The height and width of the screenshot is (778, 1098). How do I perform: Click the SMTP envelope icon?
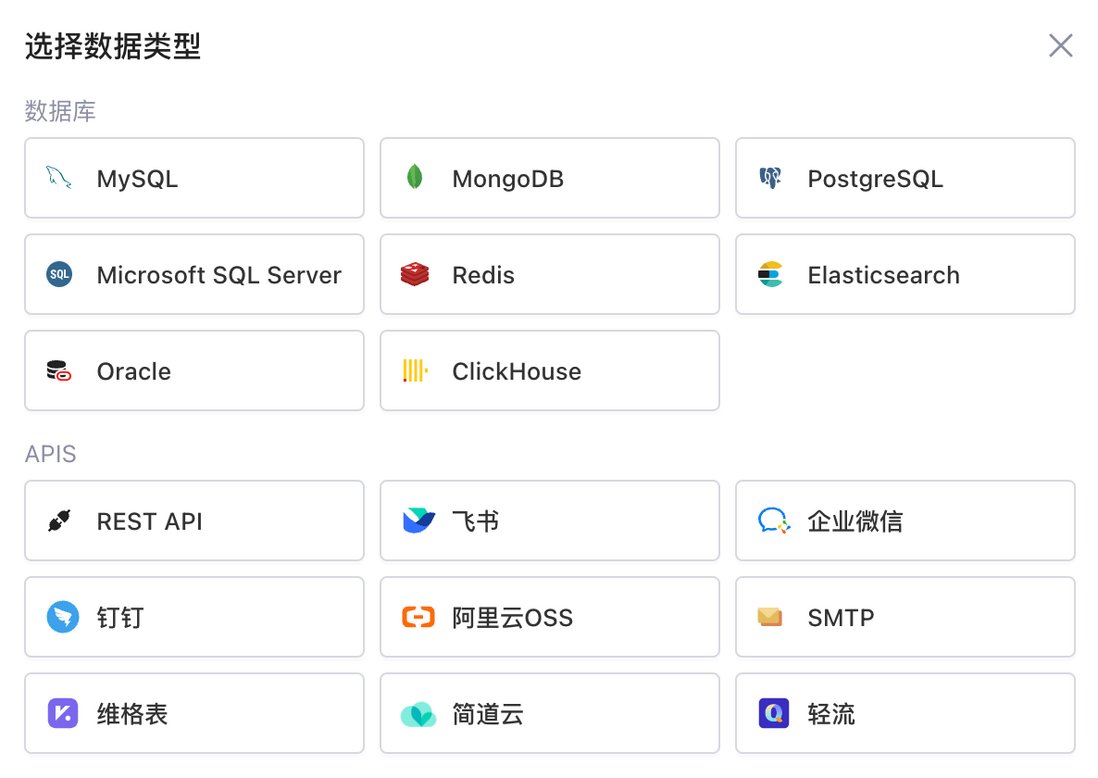[770, 617]
